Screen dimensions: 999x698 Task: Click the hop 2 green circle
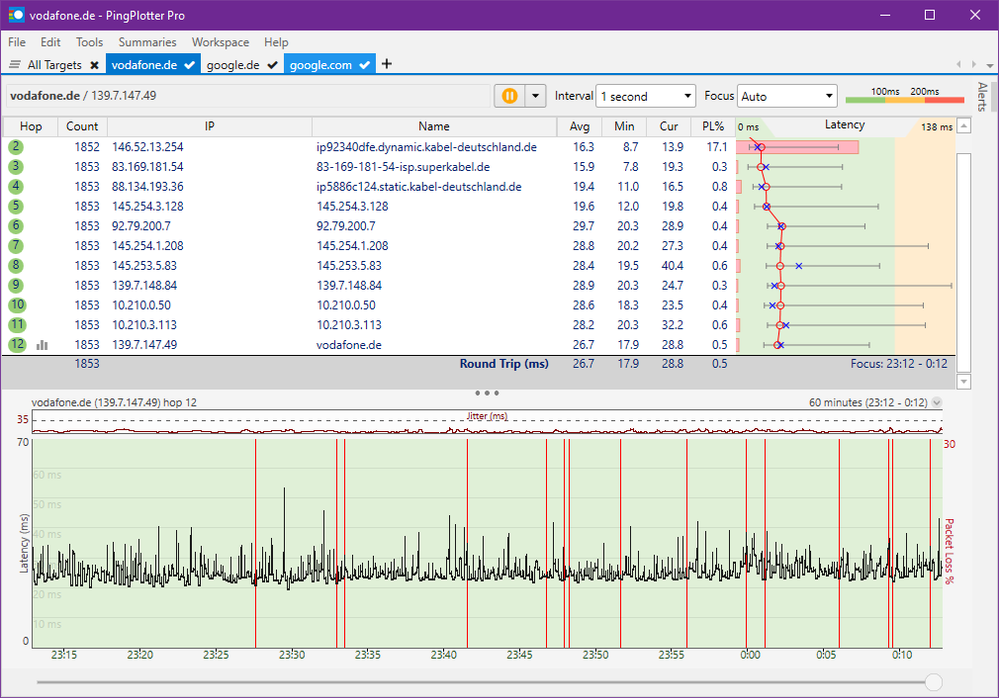[x=17, y=147]
